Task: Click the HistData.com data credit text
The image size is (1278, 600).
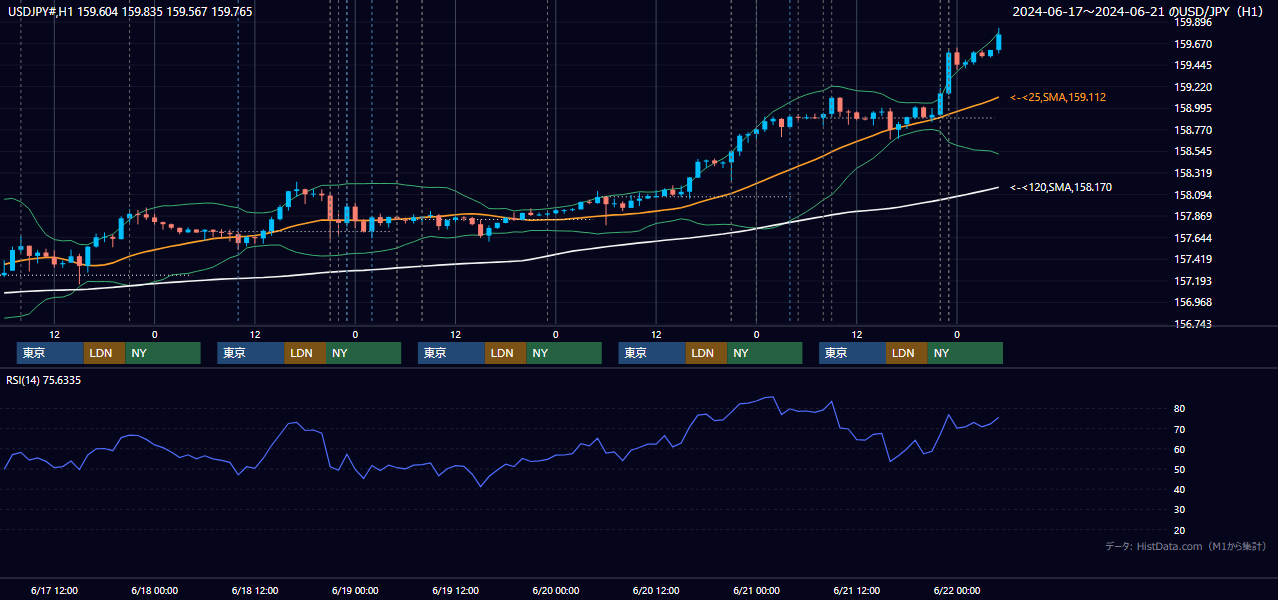Action: [1185, 546]
